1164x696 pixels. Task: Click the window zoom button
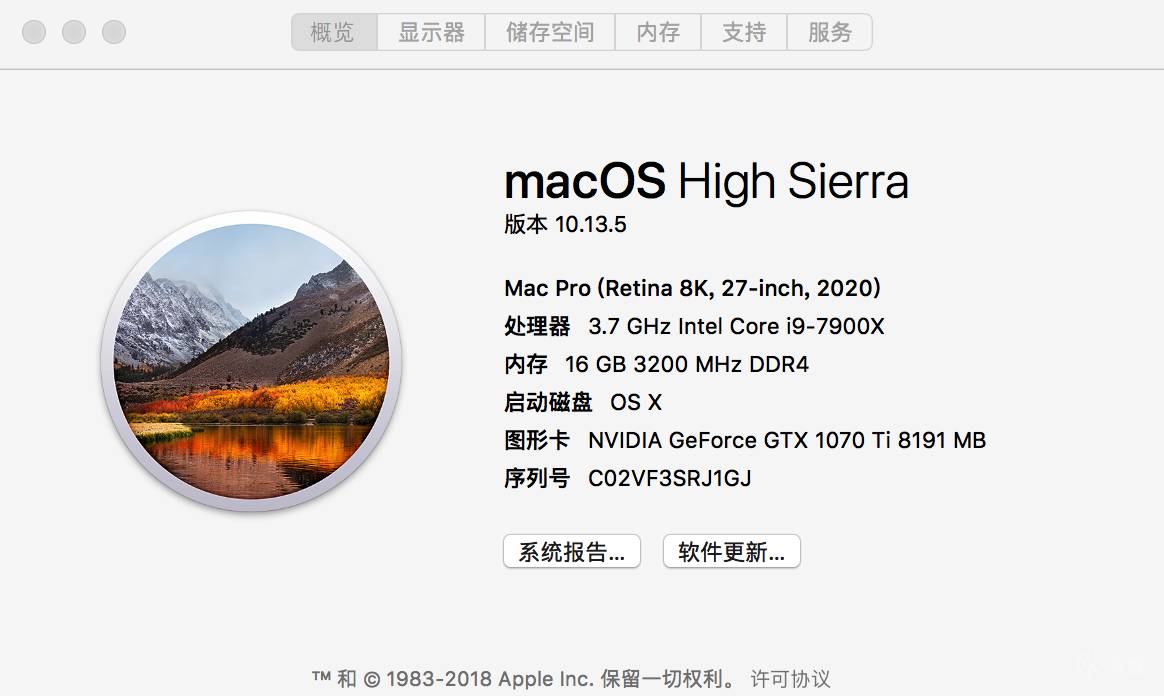click(x=114, y=32)
